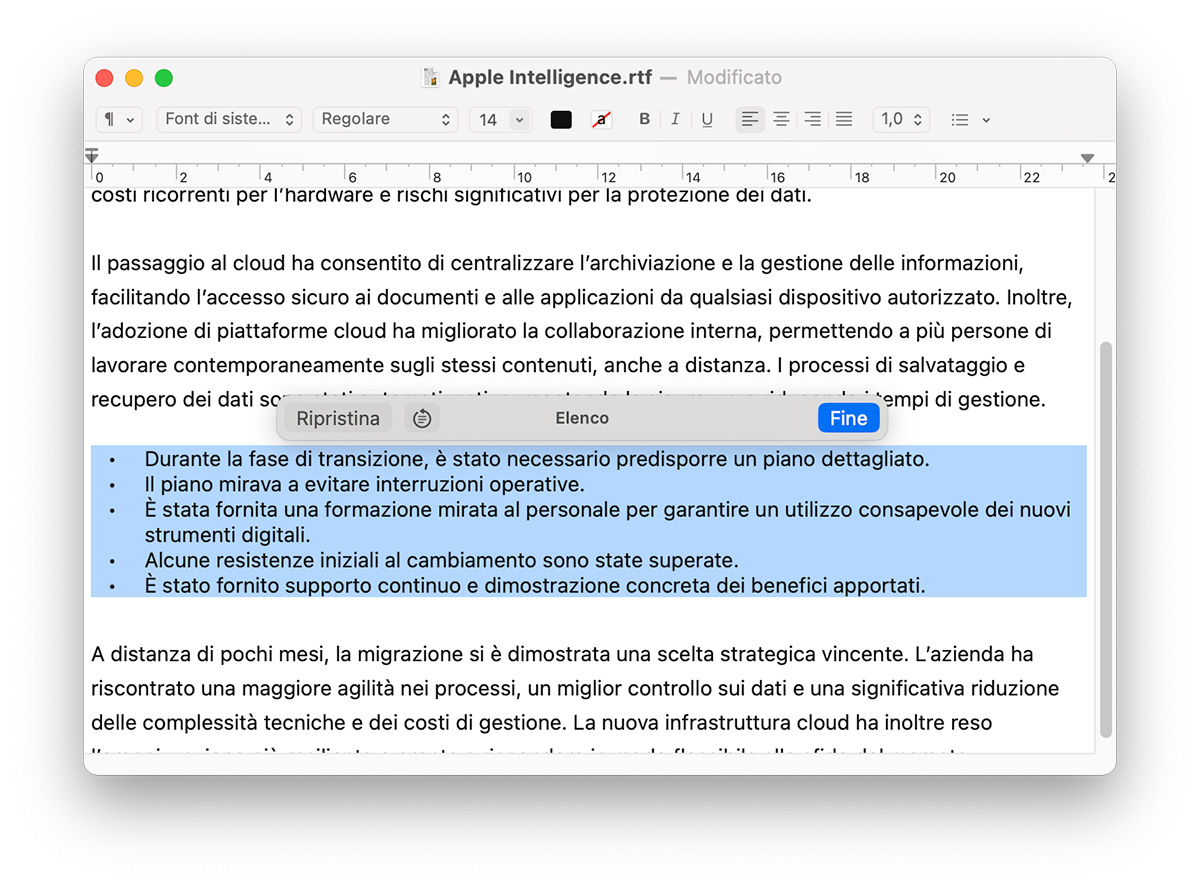Click the Apple Intelligence.rtf document icon in title bar
The width and height of the screenshot is (1200, 884).
point(431,78)
